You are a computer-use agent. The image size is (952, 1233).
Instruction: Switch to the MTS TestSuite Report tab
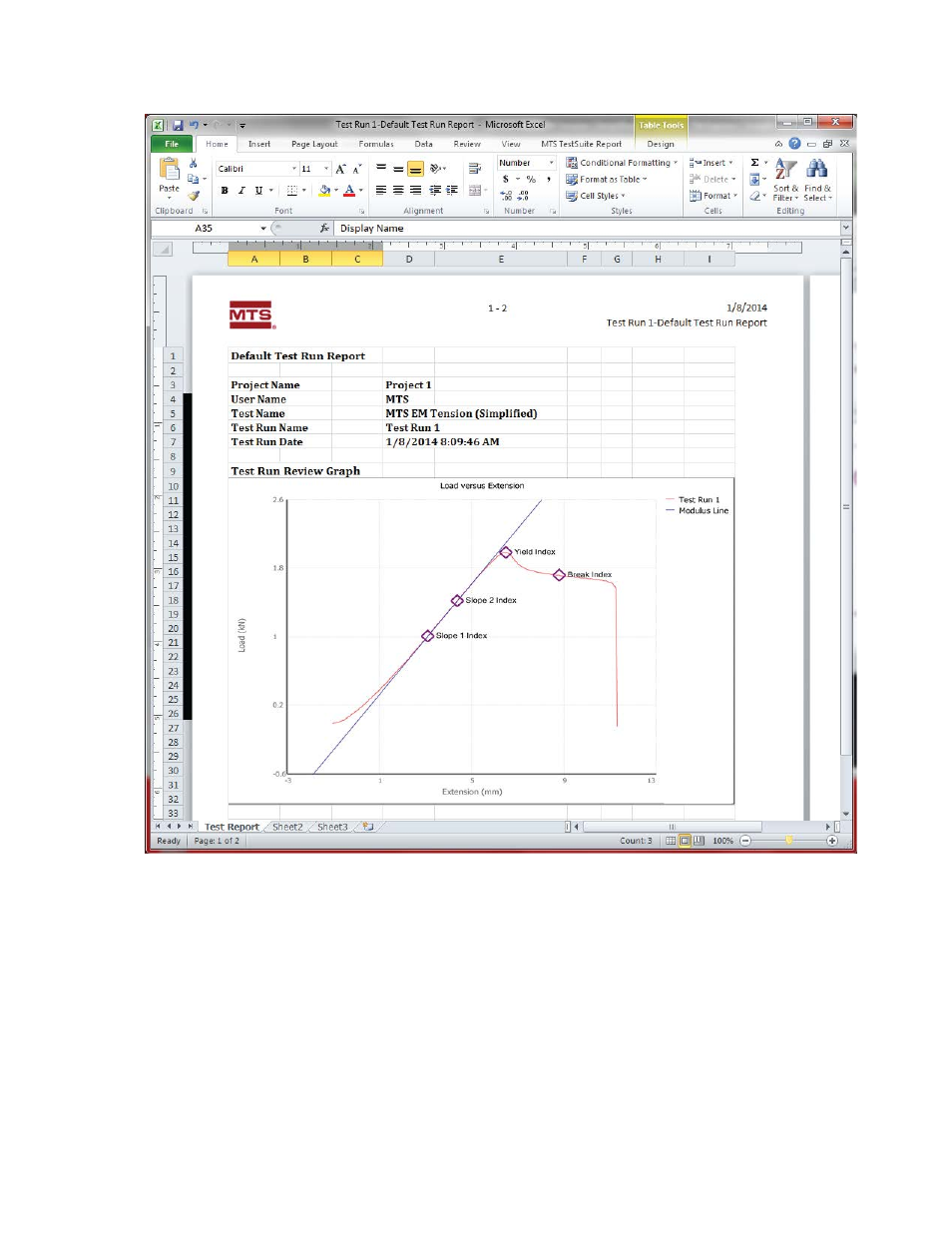(581, 144)
